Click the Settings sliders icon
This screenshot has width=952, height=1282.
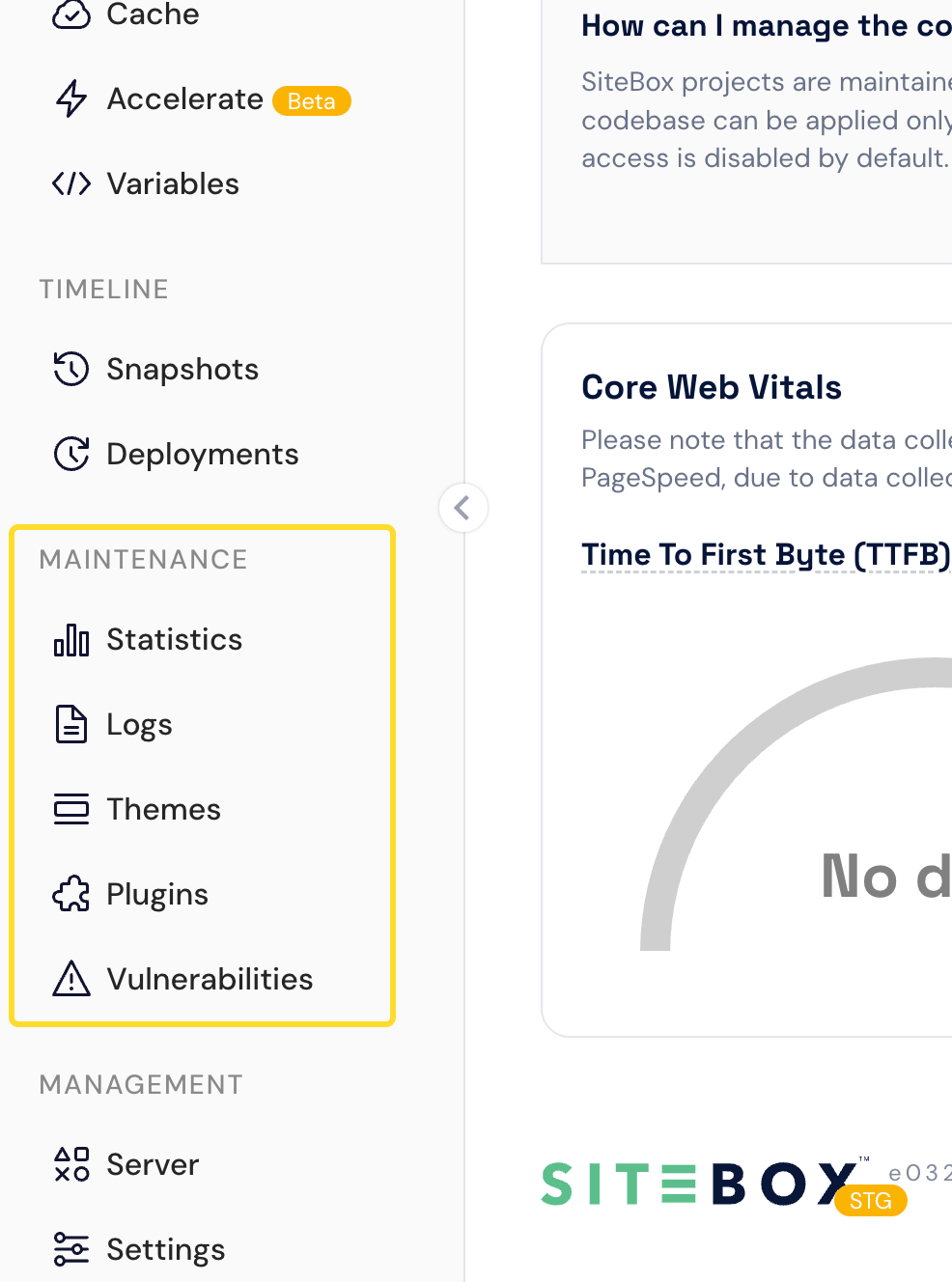[71, 1249]
